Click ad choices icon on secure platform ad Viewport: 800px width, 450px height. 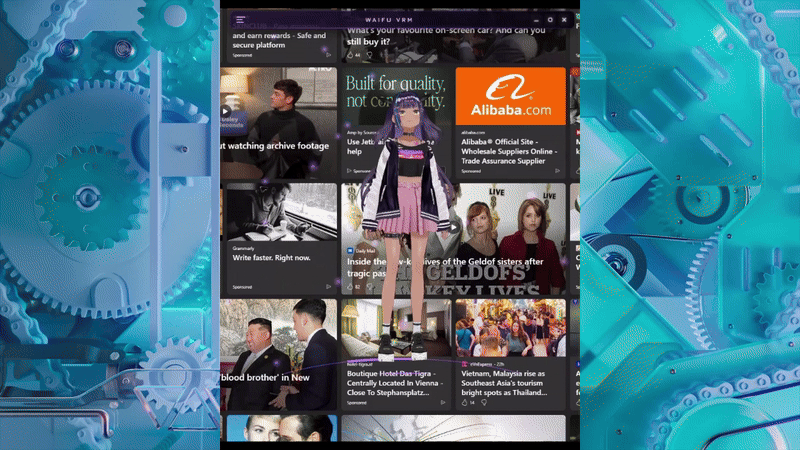pos(329,55)
